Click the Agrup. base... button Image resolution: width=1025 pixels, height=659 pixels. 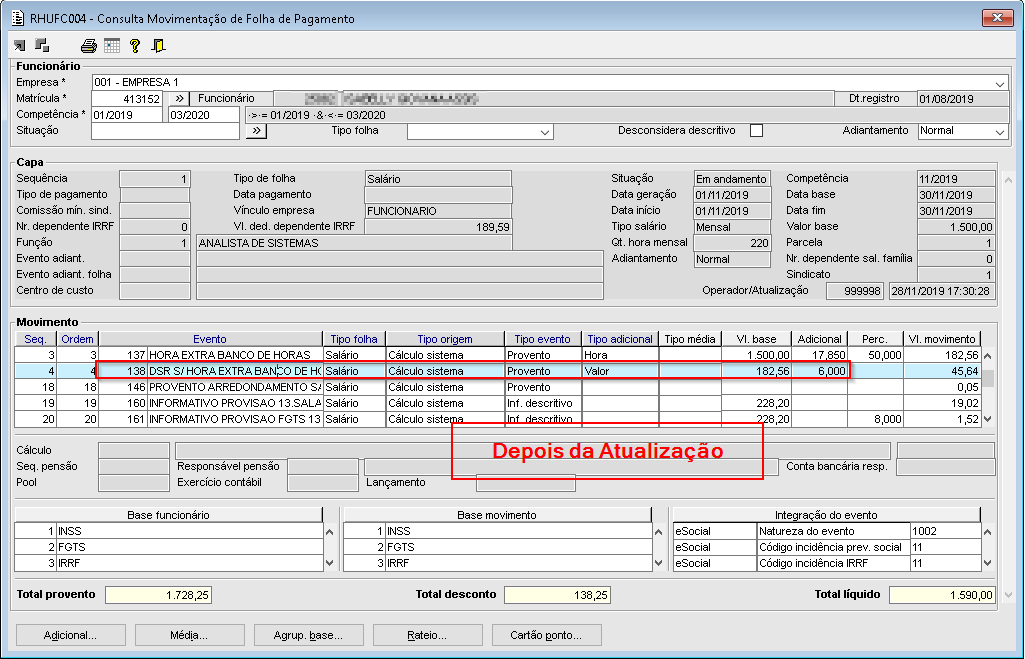coord(309,635)
